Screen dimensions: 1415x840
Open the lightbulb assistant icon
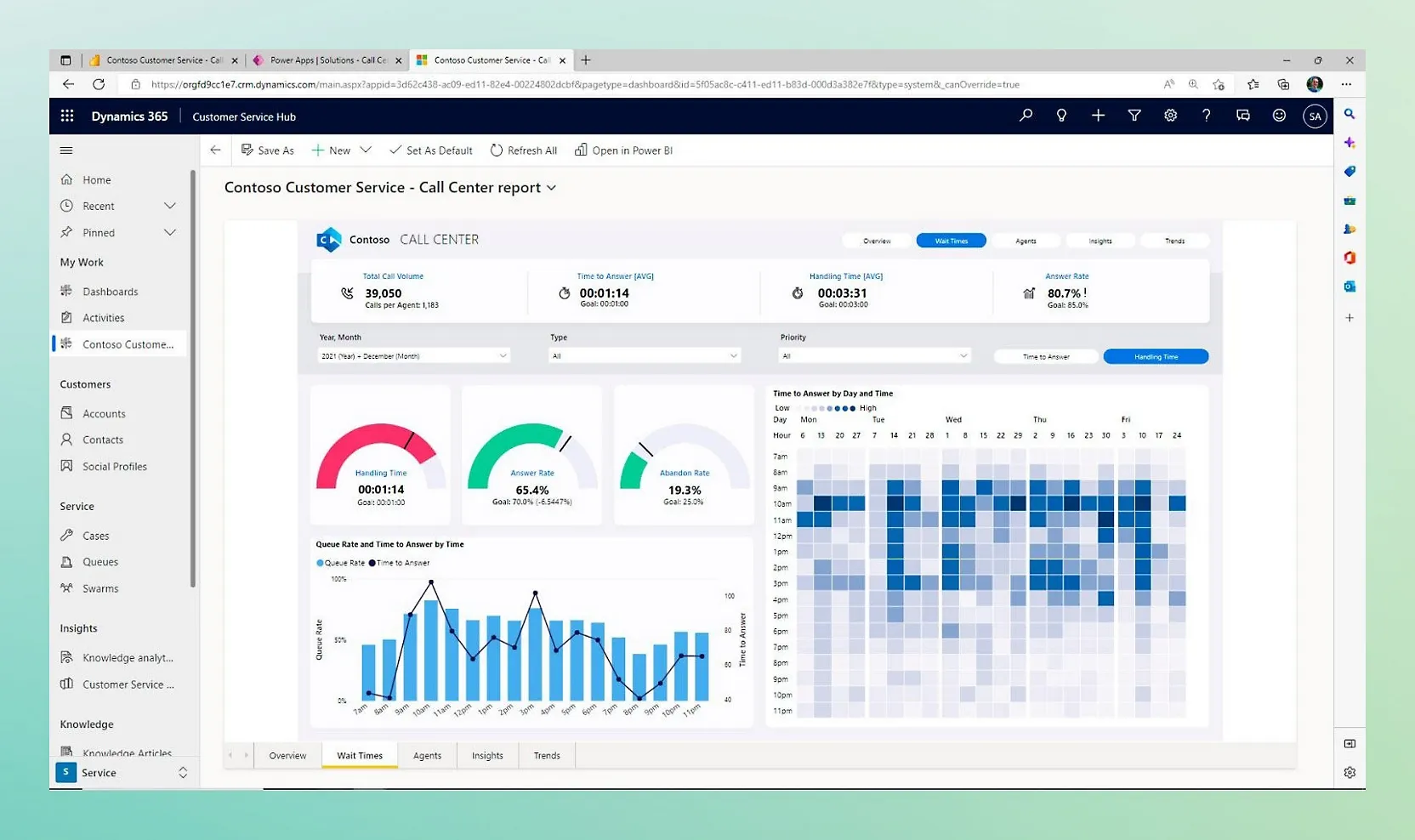(1061, 116)
